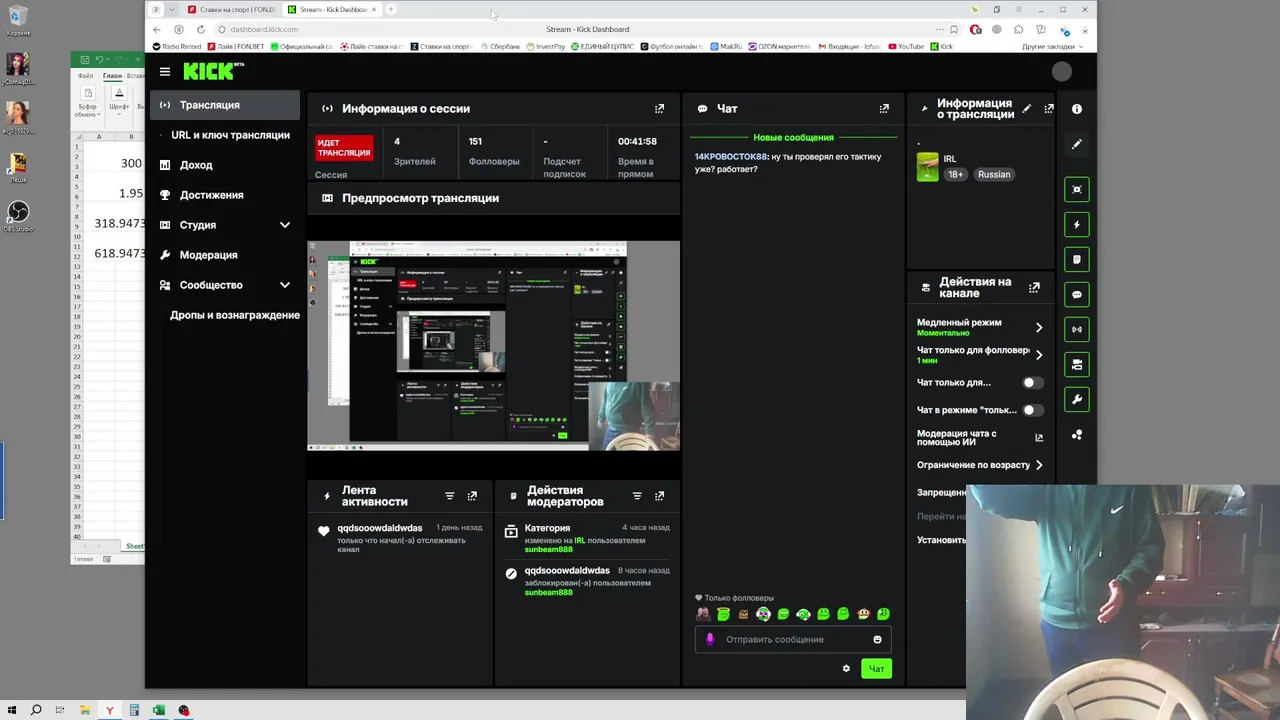Switch to the Stream - Kick Dashboard tab
The width and height of the screenshot is (1280, 720).
331,9
